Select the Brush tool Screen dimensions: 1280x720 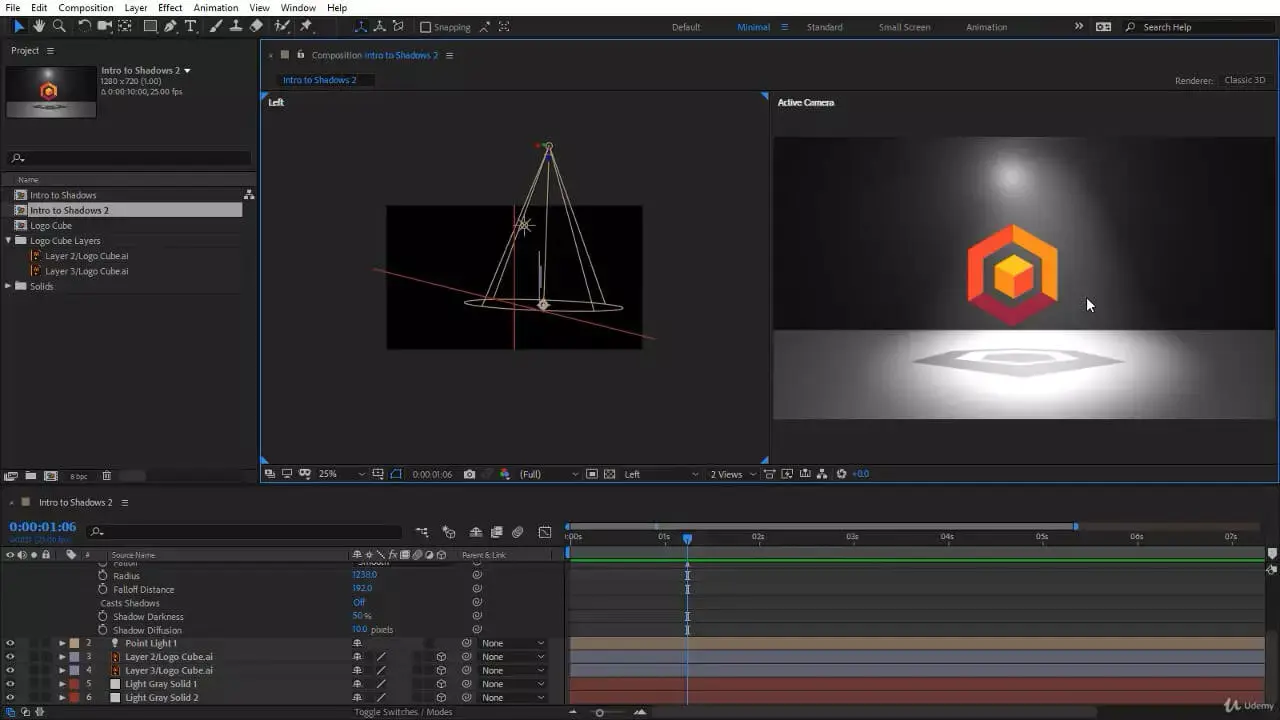click(x=216, y=26)
